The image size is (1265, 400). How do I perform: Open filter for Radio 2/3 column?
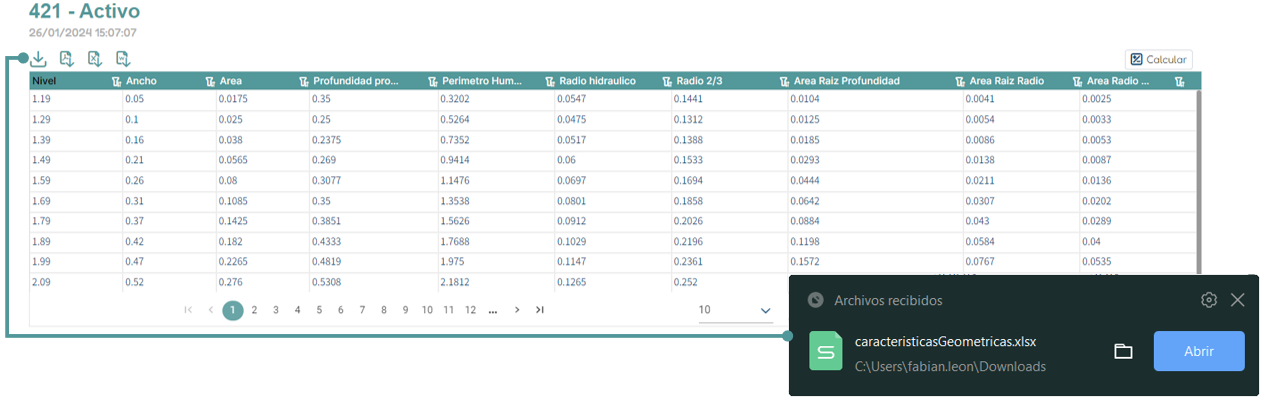coord(784,81)
